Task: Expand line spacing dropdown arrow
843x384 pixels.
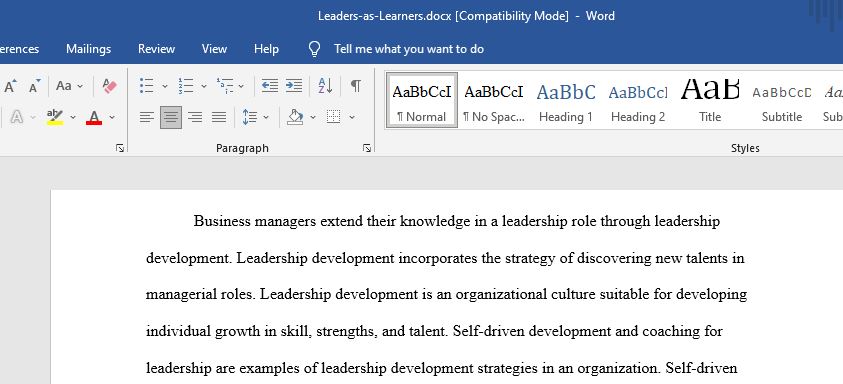Action: 266,117
